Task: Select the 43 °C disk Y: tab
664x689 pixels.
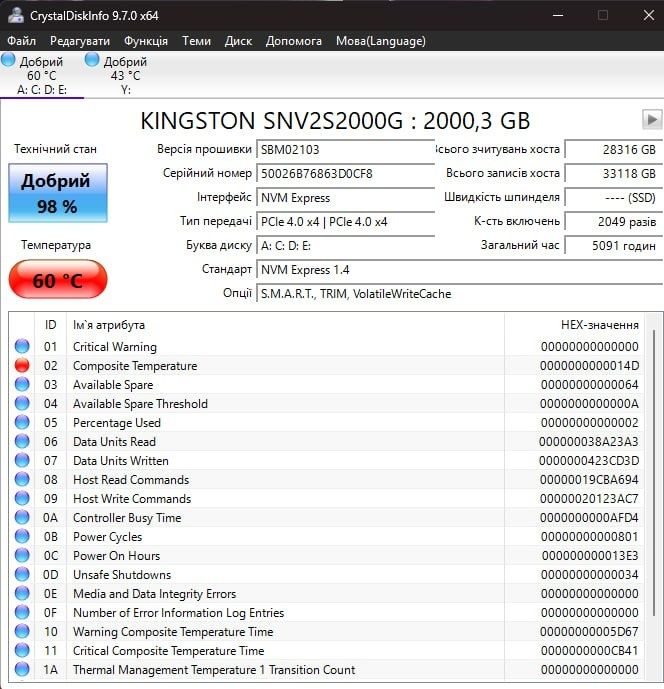Action: (x=125, y=75)
